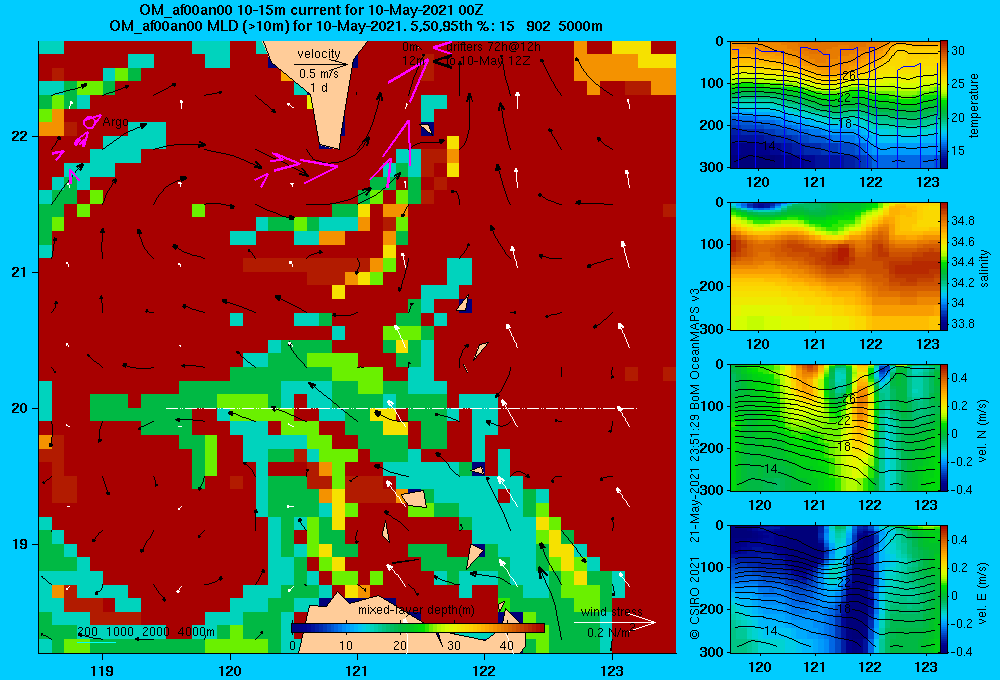Click the 'MLD (>10m)' subtitle line
This screenshot has width=1000, height=680.
[356, 26]
